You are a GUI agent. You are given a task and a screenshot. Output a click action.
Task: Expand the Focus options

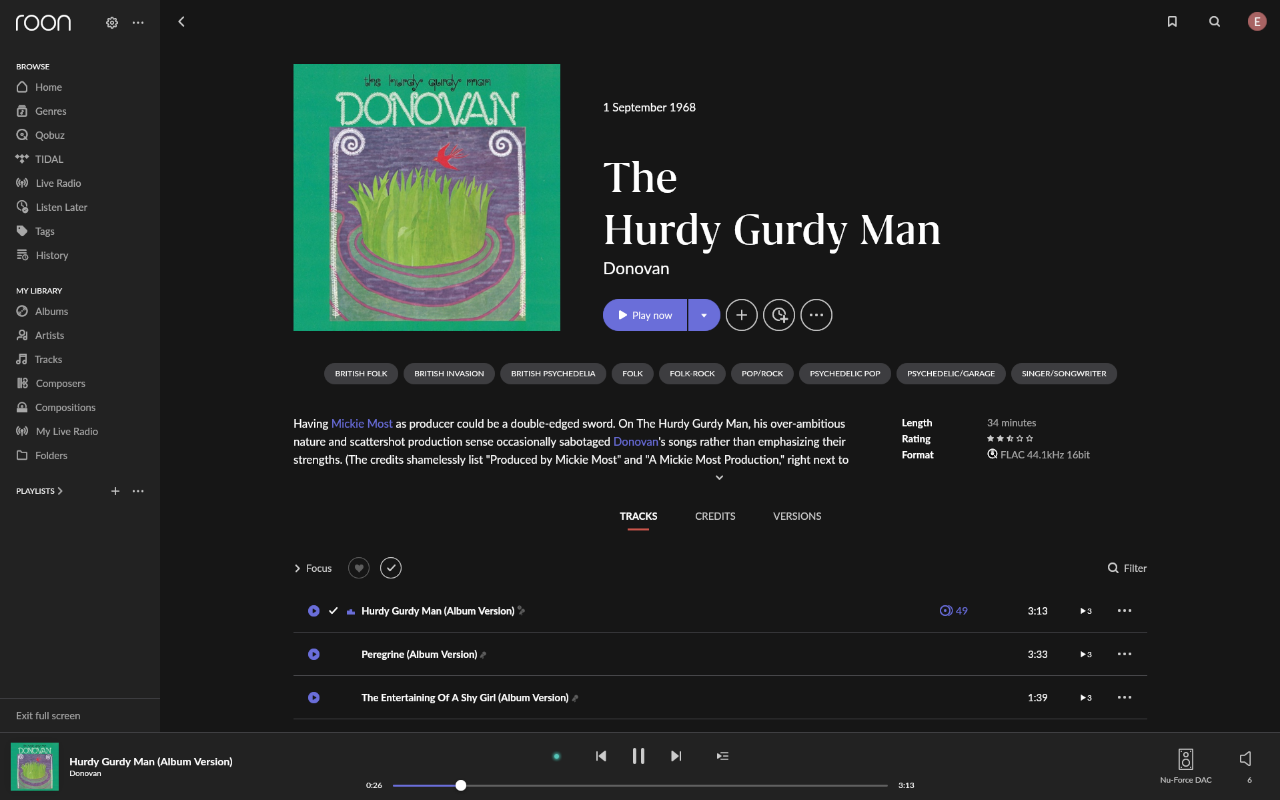pyautogui.click(x=313, y=568)
